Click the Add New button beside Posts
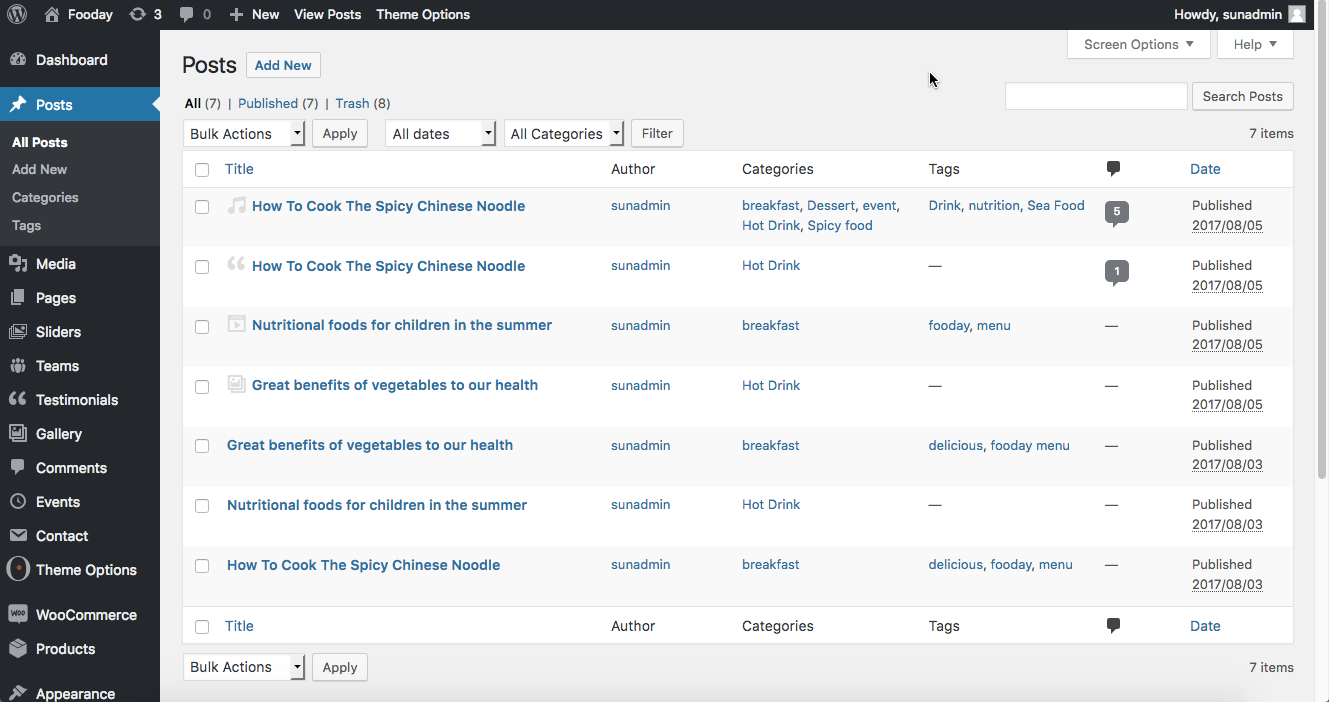The height and width of the screenshot is (702, 1329). point(283,65)
